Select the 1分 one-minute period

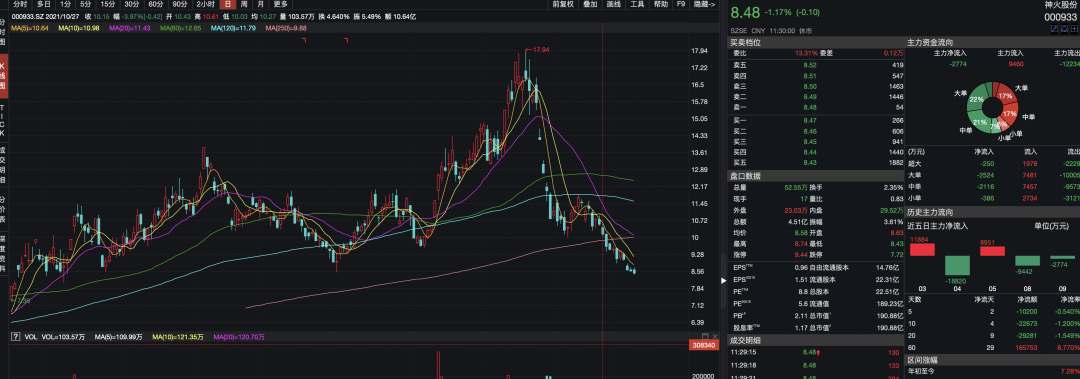[65, 4]
